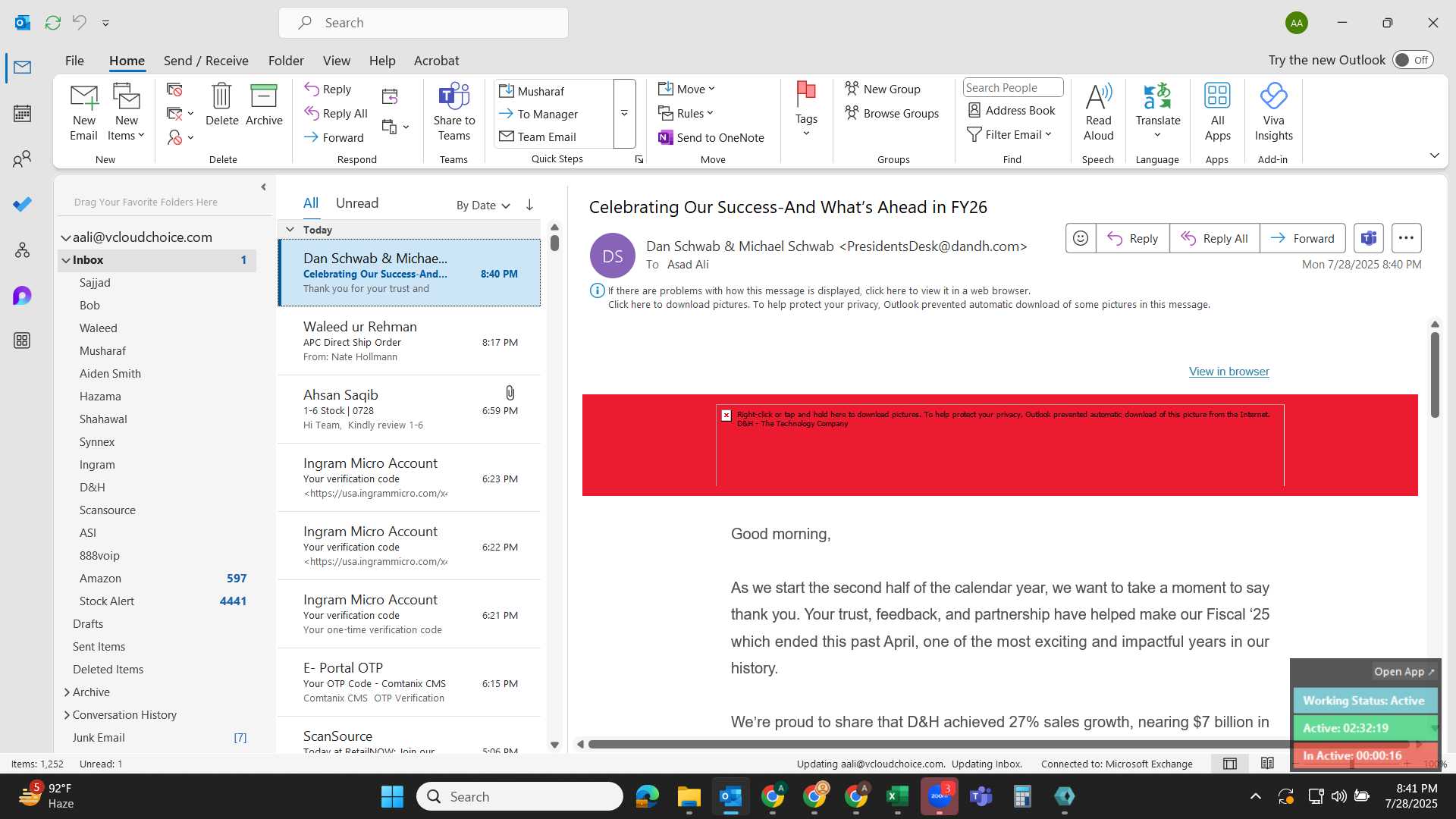Archive the selected email
The width and height of the screenshot is (1456, 819).
click(264, 105)
